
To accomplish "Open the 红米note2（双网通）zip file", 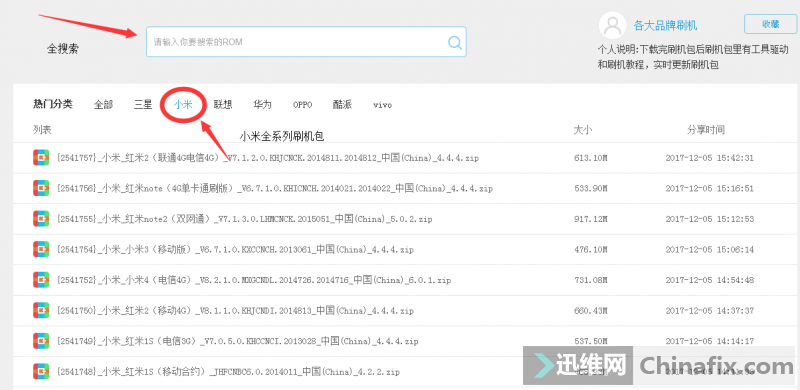I will (244, 220).
